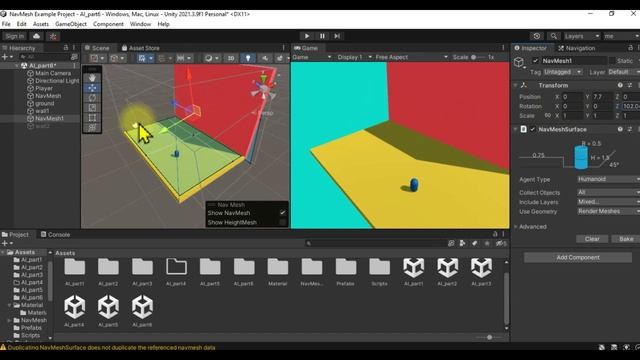The width and height of the screenshot is (640, 360).
Task: Open Free Aspect dropdown in Game view
Action: coord(411,57)
